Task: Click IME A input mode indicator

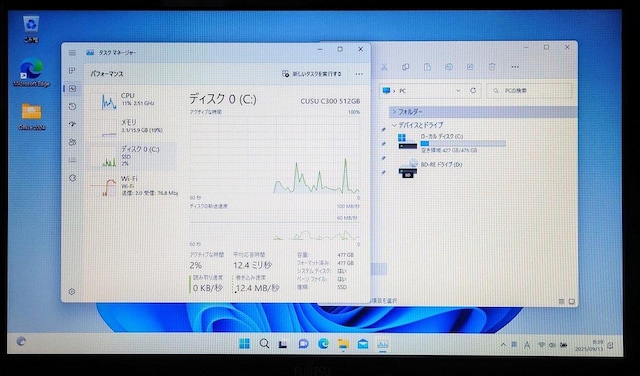Action: (x=527, y=345)
